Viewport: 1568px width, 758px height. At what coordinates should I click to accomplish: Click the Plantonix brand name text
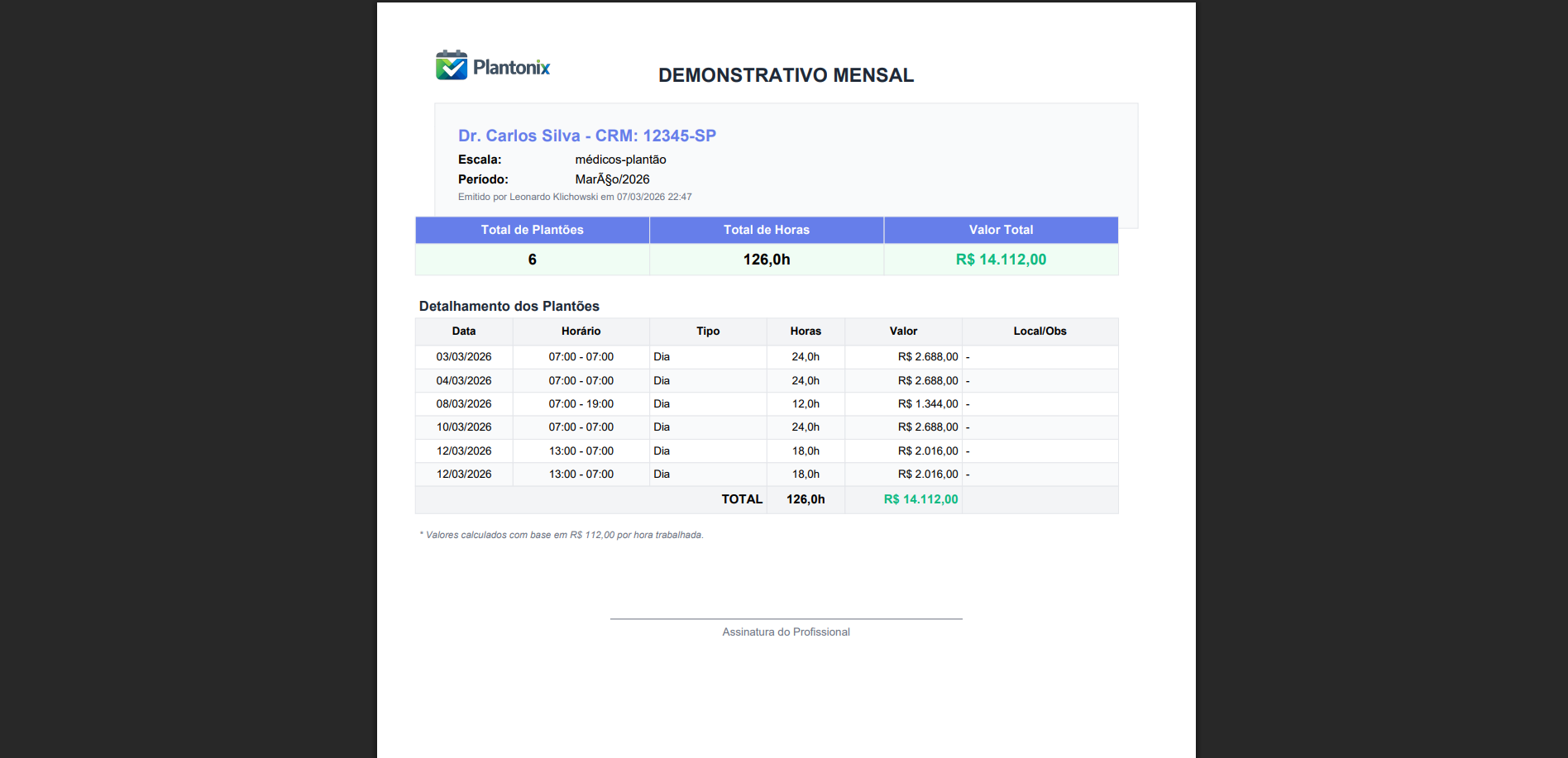tap(511, 68)
